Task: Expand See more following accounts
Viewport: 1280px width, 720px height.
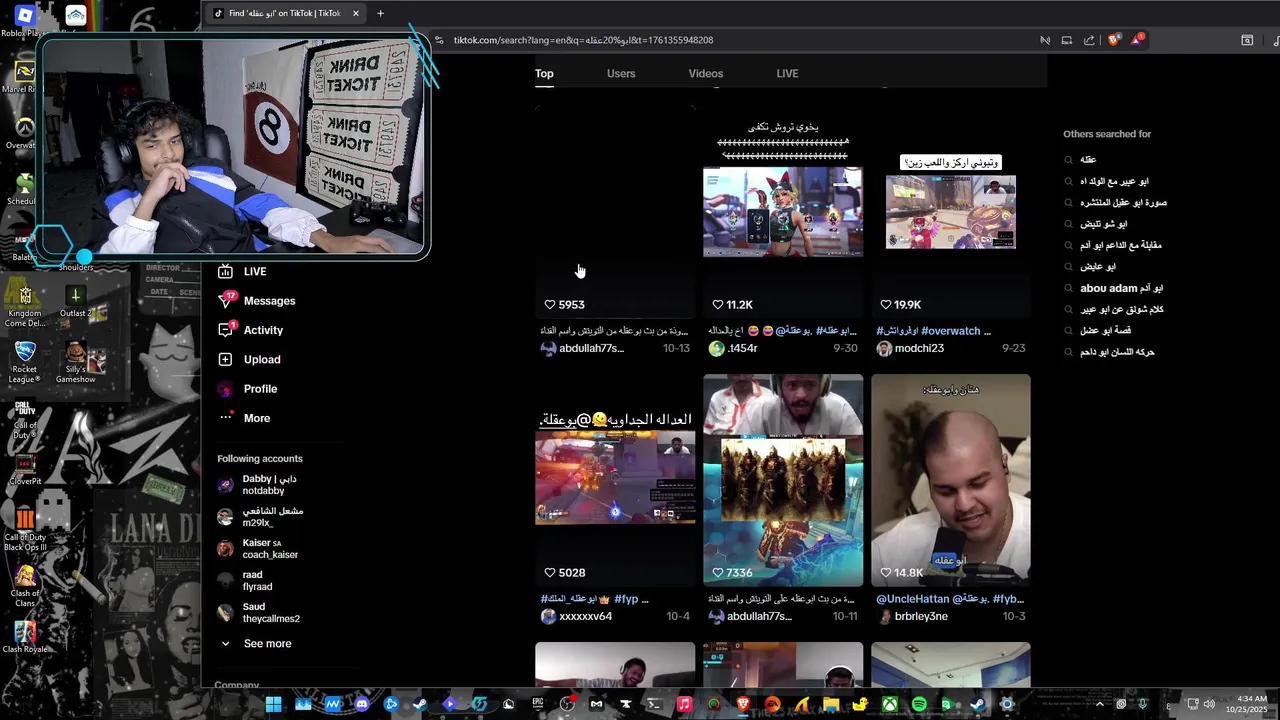Action: (256, 644)
